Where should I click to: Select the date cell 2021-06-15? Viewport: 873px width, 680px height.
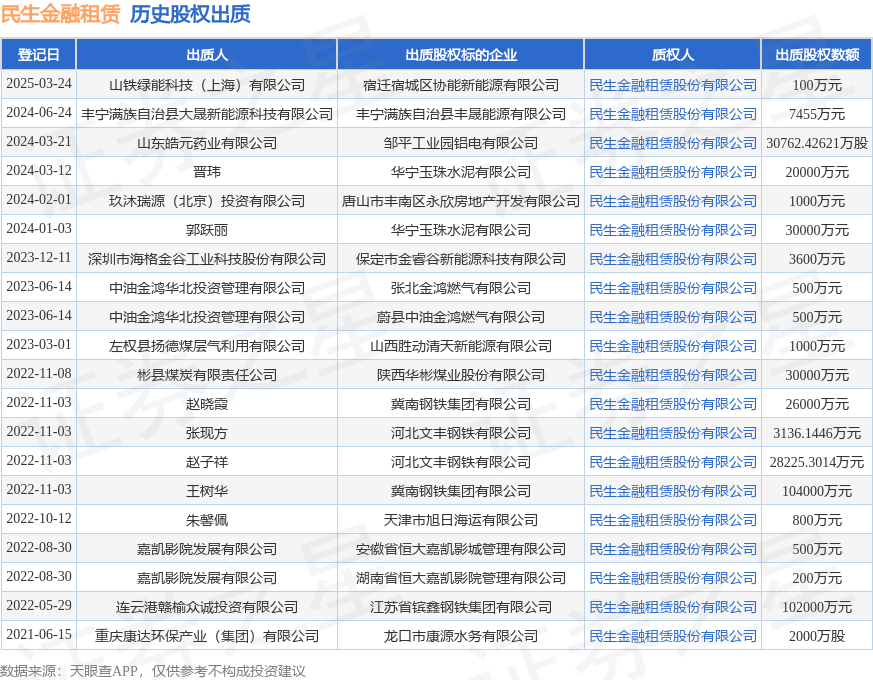39,634
